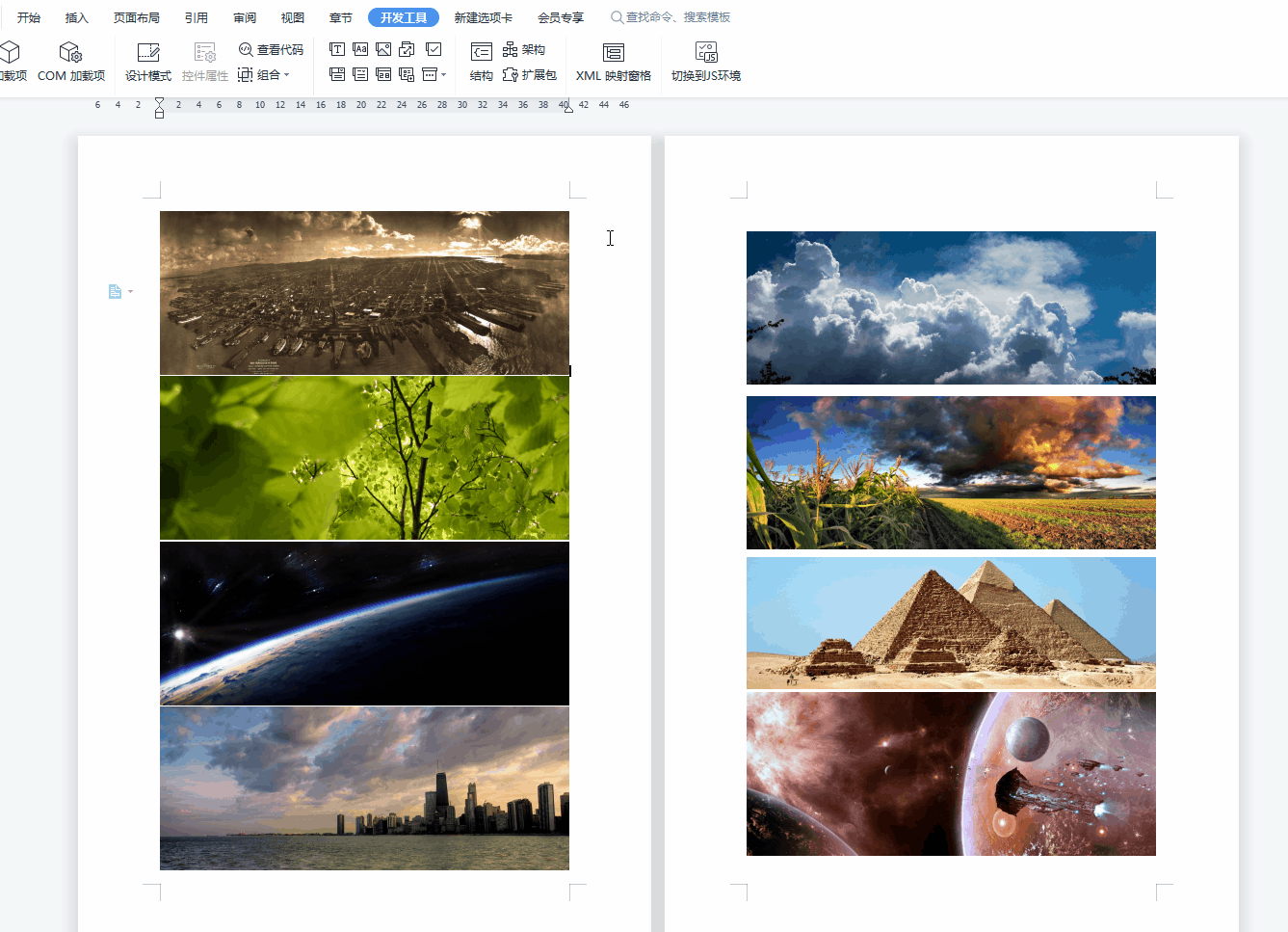Insert a repeating section content control
Image resolution: width=1288 pixels, height=932 pixels.
coord(407,74)
